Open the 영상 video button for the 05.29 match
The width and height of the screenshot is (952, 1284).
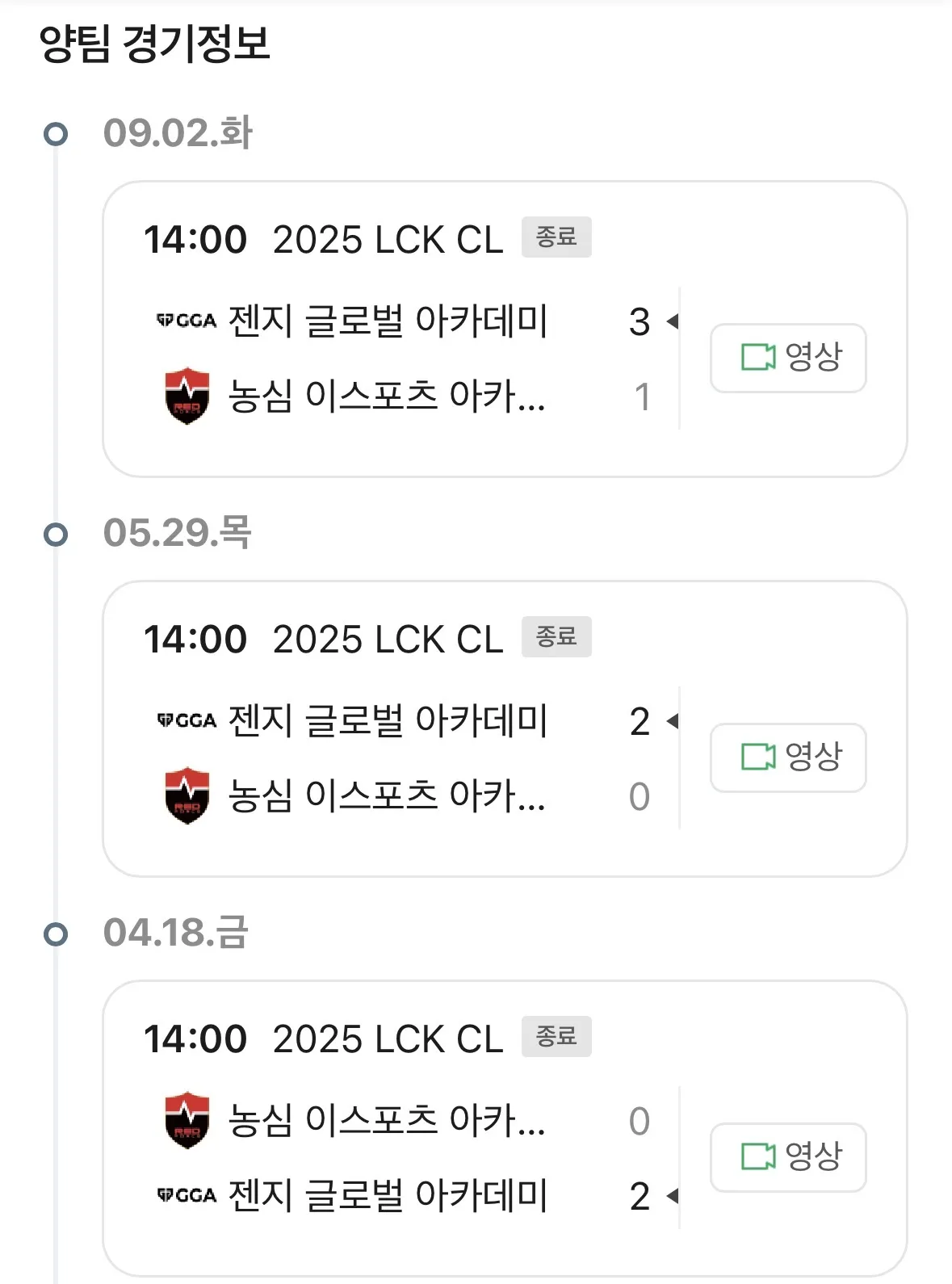click(788, 757)
